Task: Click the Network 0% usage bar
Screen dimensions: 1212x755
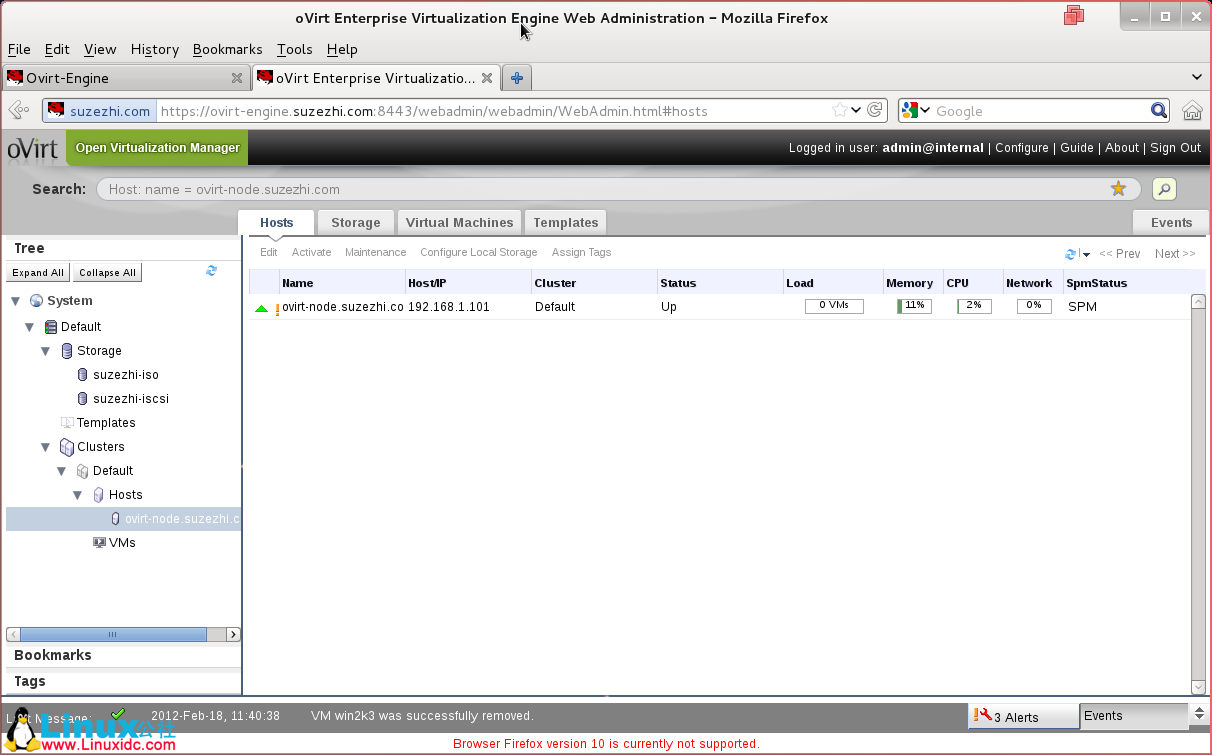Action: 1034,306
